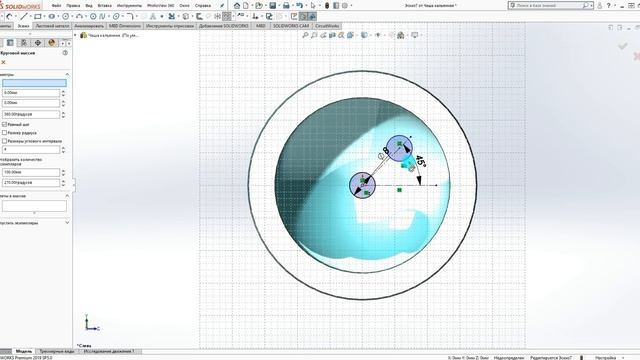Viewport: 640px width, 360px height.
Task: Click the user login icon
Action: click(x=600, y=6)
